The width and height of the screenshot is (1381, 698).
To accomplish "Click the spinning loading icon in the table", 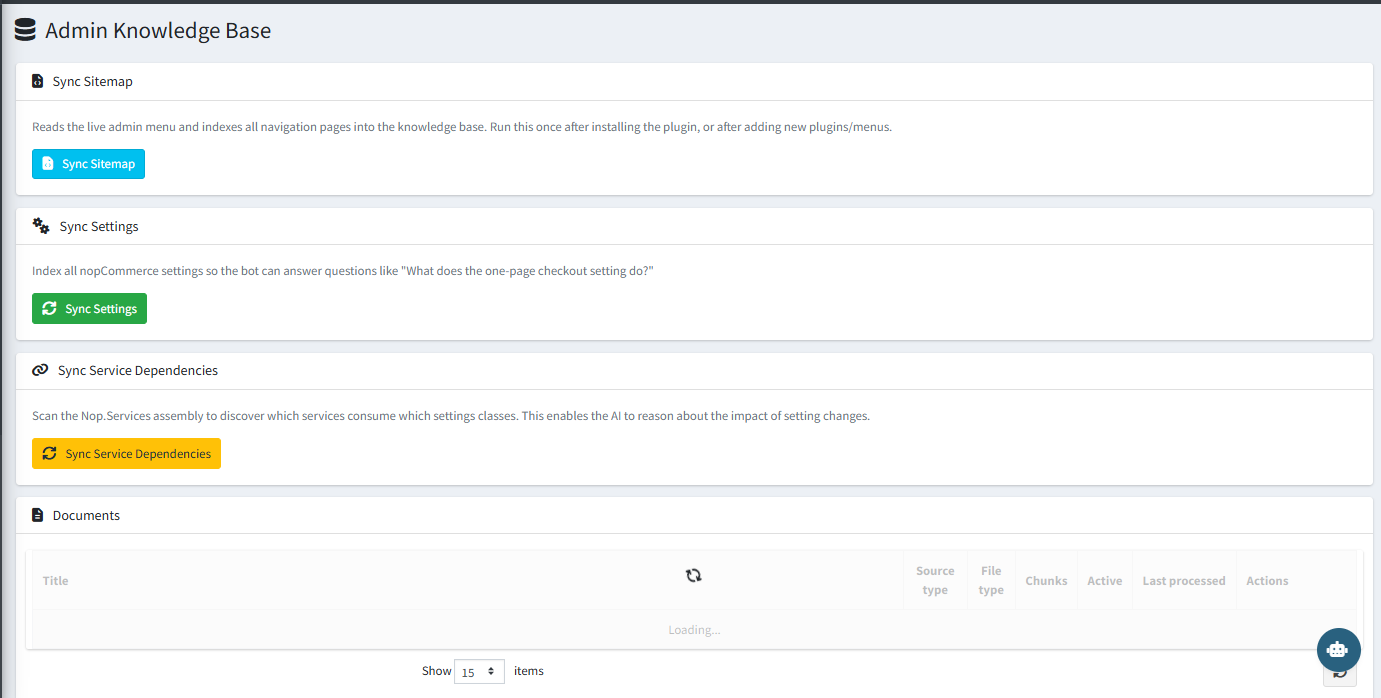I will [x=694, y=575].
